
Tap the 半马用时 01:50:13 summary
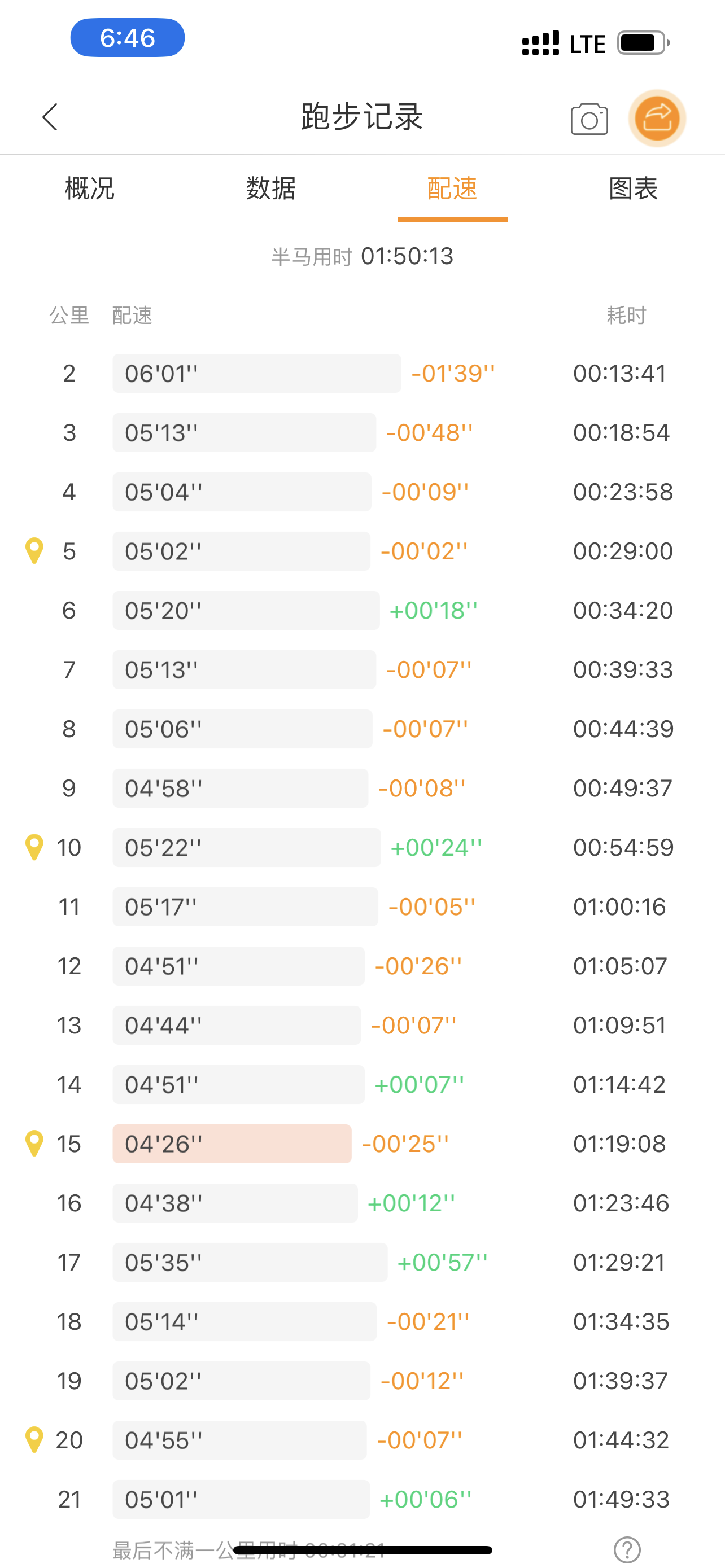pyautogui.click(x=362, y=256)
